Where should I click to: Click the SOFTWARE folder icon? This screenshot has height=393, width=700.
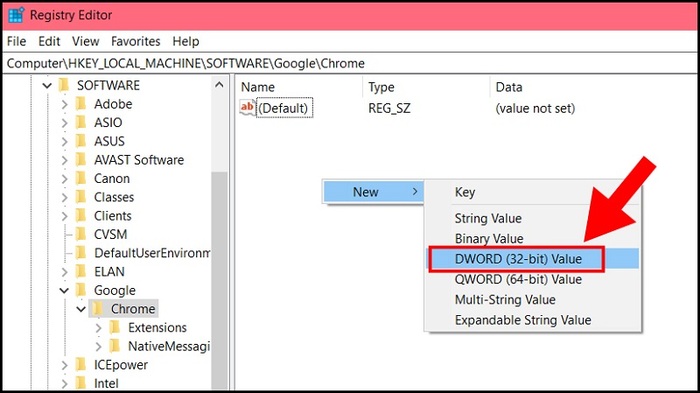tap(64, 85)
